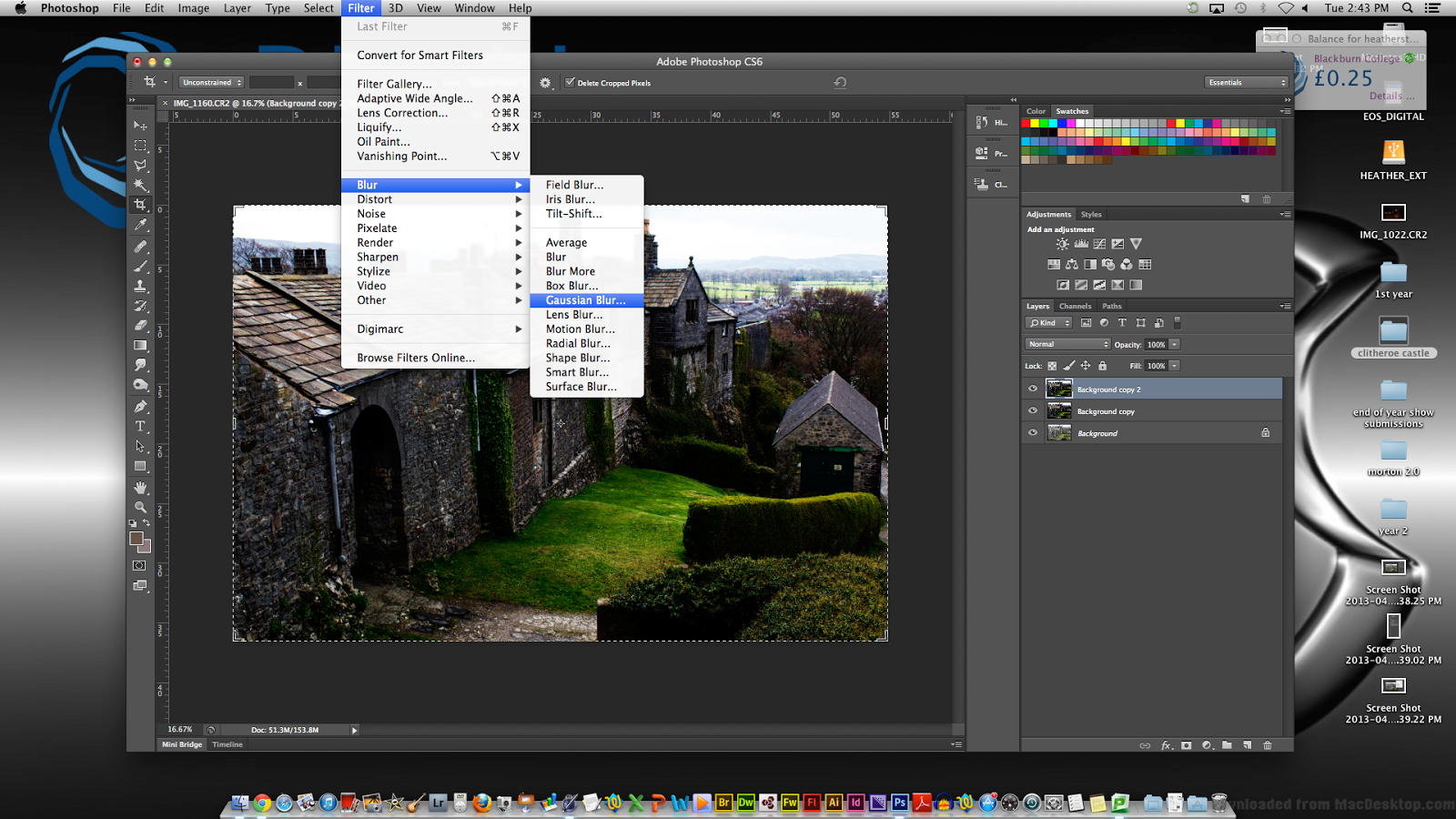1456x819 pixels.
Task: Add a Black & White adjustment
Action: [x=1090, y=264]
